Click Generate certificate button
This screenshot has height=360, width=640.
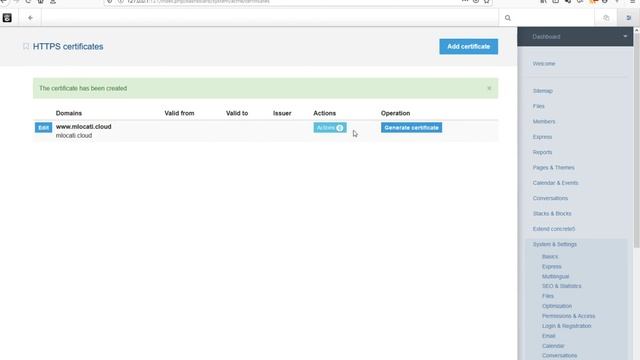(x=411, y=128)
